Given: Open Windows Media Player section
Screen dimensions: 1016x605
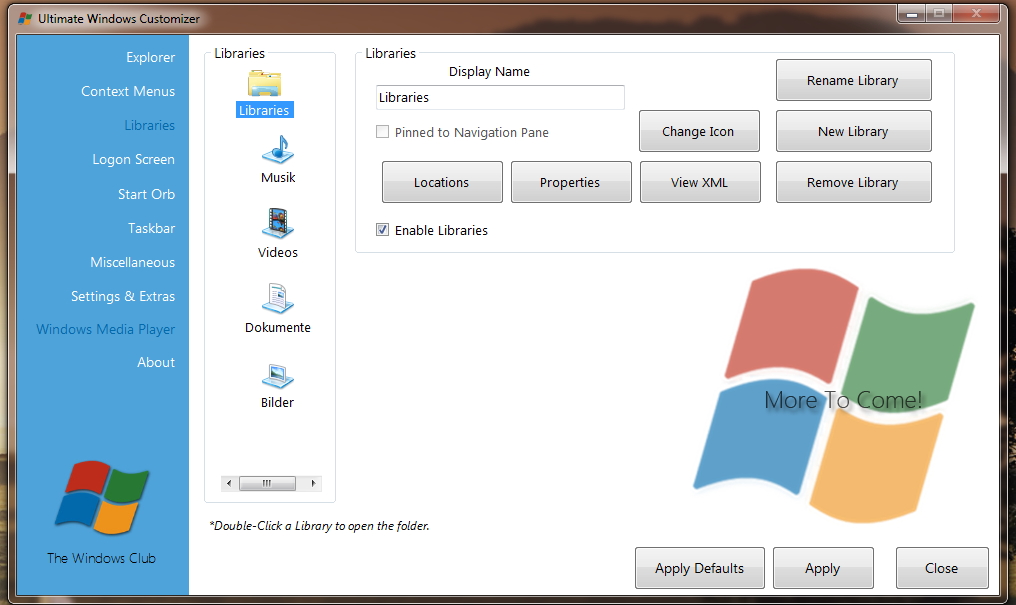Looking at the screenshot, I should pyautogui.click(x=105, y=329).
